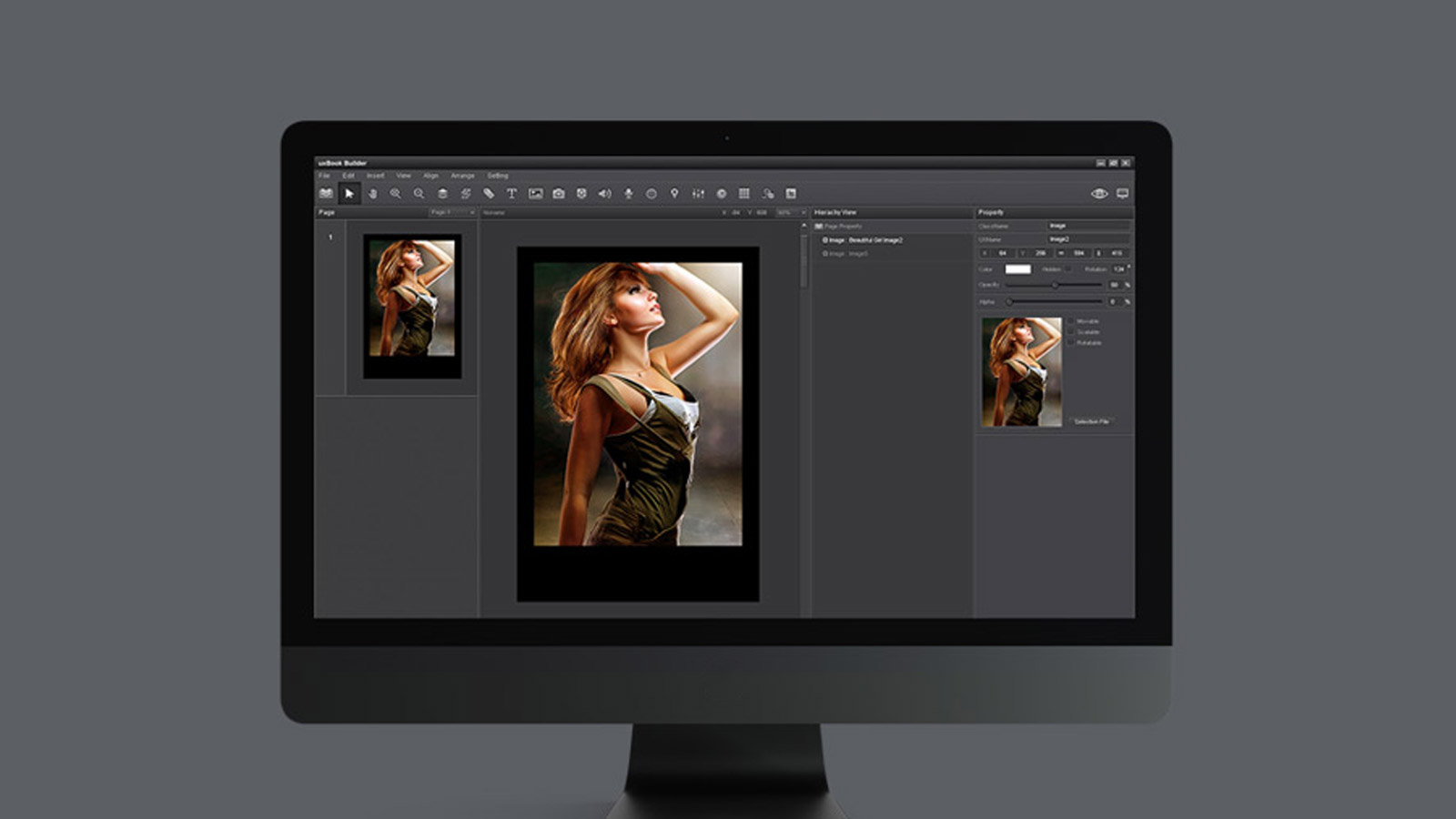Click the image preview in Property panel
The width and height of the screenshot is (1456, 819).
[x=1021, y=372]
